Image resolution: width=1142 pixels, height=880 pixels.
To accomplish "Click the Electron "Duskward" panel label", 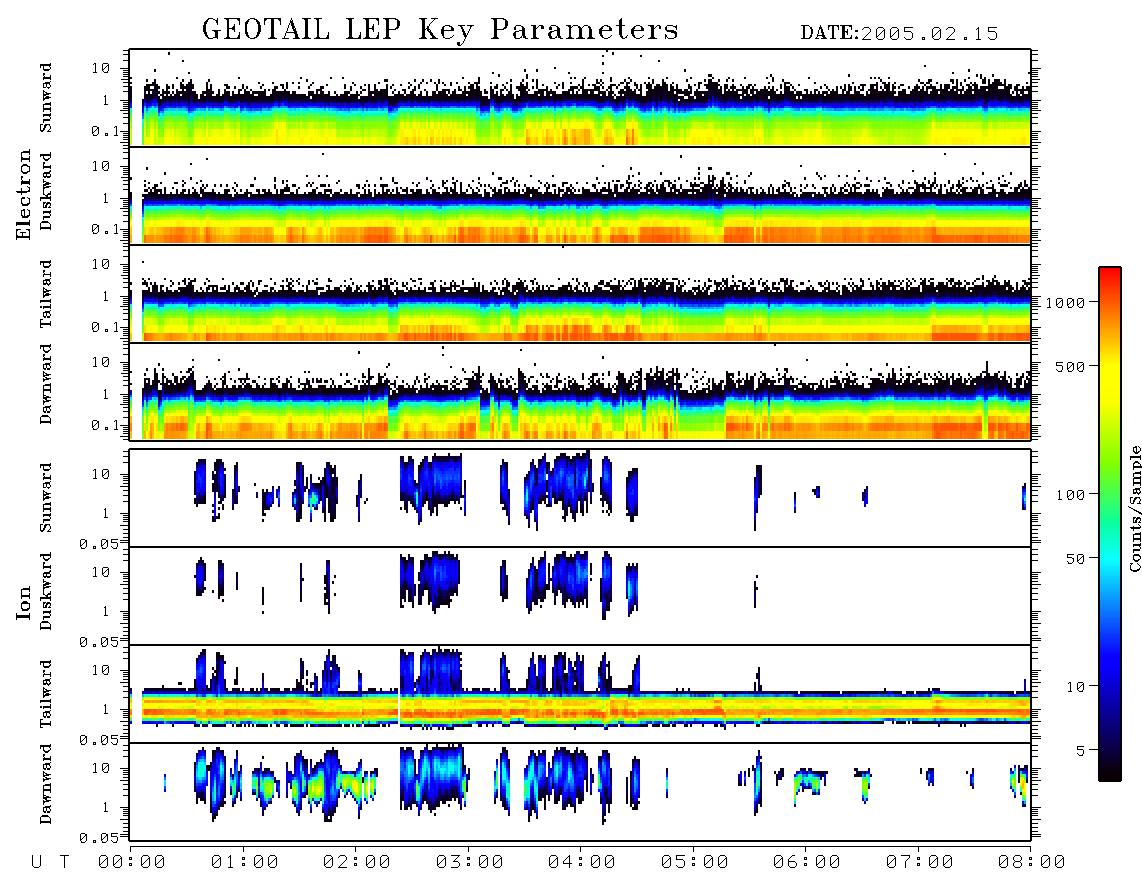I will point(46,192).
